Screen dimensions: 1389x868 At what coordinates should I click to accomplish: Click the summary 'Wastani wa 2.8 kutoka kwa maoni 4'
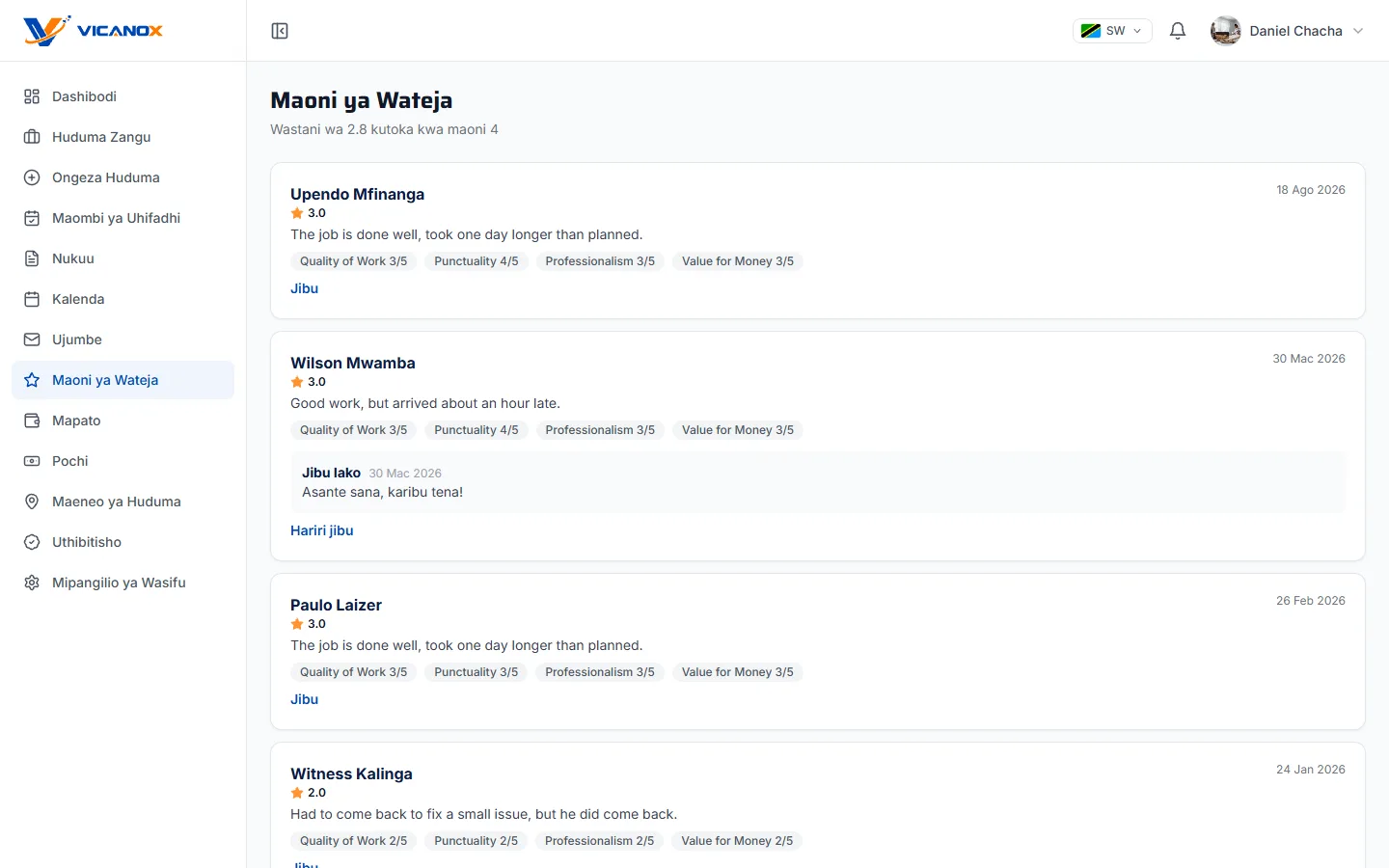point(384,129)
